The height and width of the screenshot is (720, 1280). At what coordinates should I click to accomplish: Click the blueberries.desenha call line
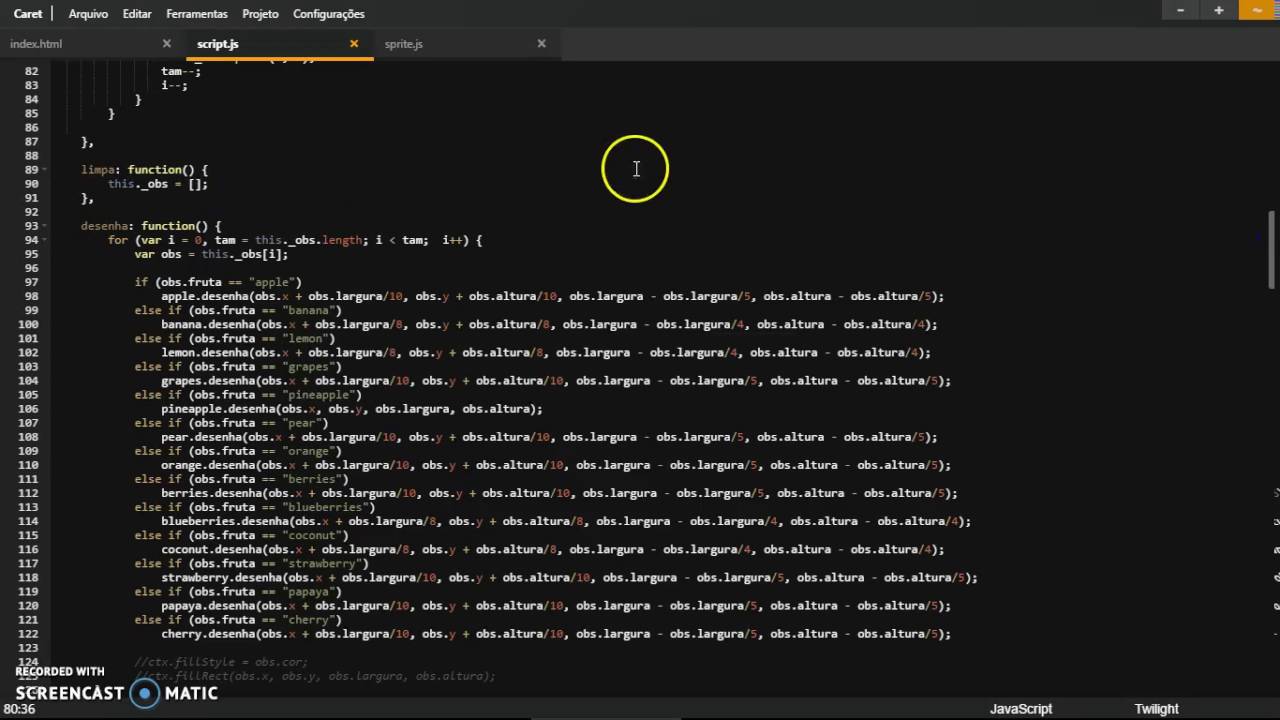[x=566, y=521]
